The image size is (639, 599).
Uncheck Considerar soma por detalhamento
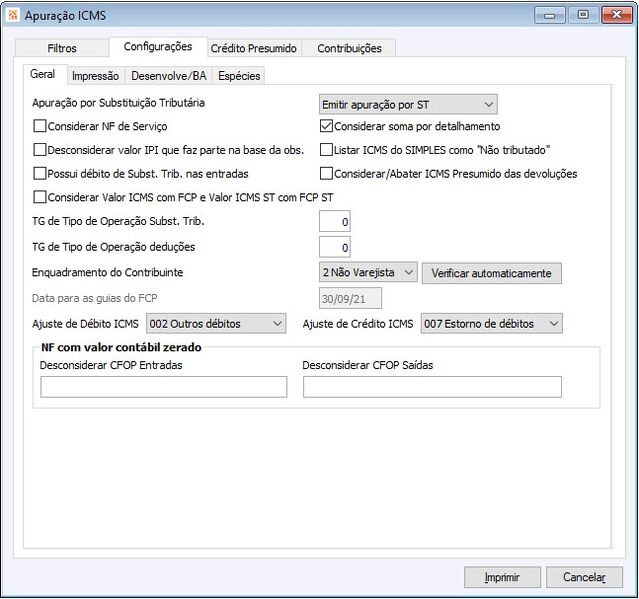click(x=326, y=126)
